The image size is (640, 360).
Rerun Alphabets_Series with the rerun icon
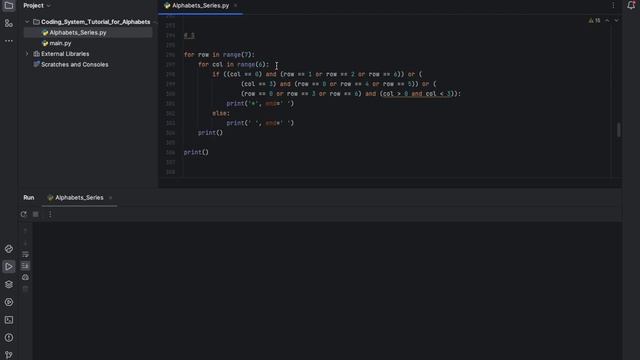coord(24,214)
